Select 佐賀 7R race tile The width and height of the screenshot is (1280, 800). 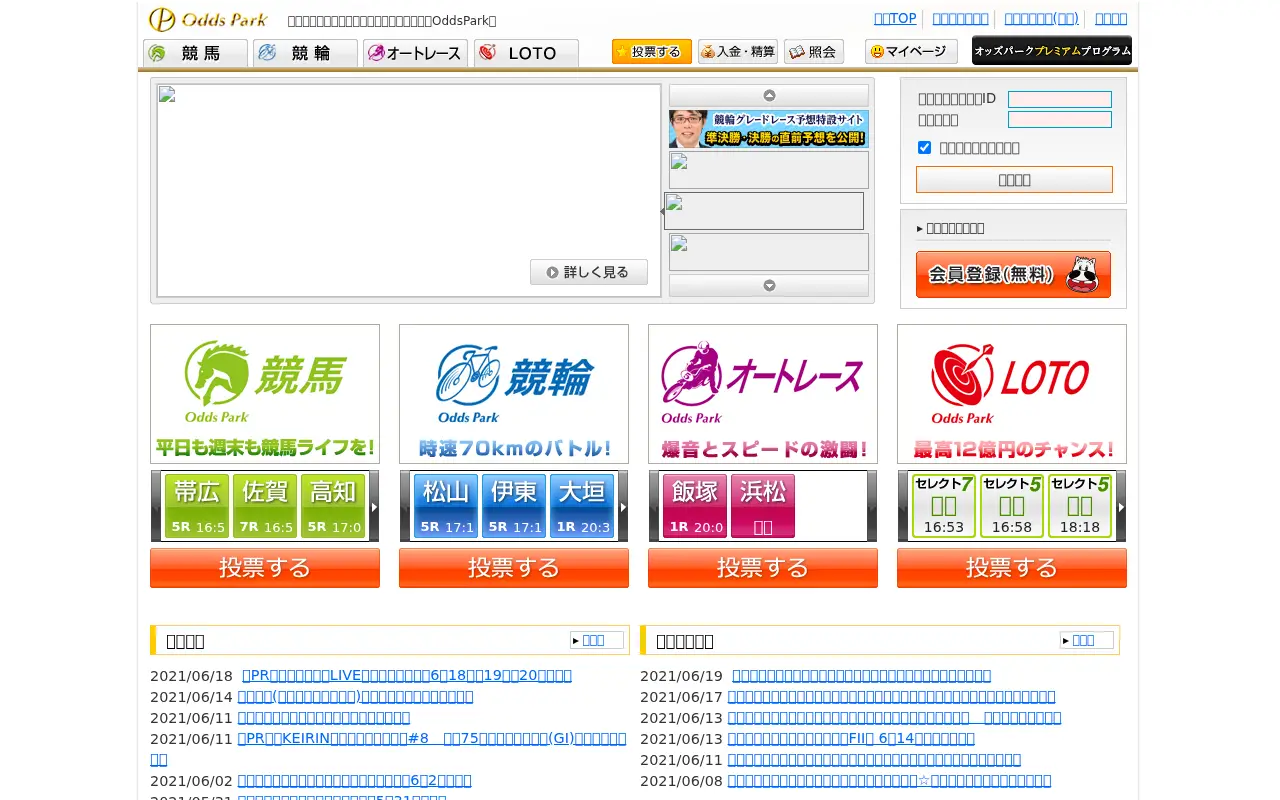(x=265, y=506)
